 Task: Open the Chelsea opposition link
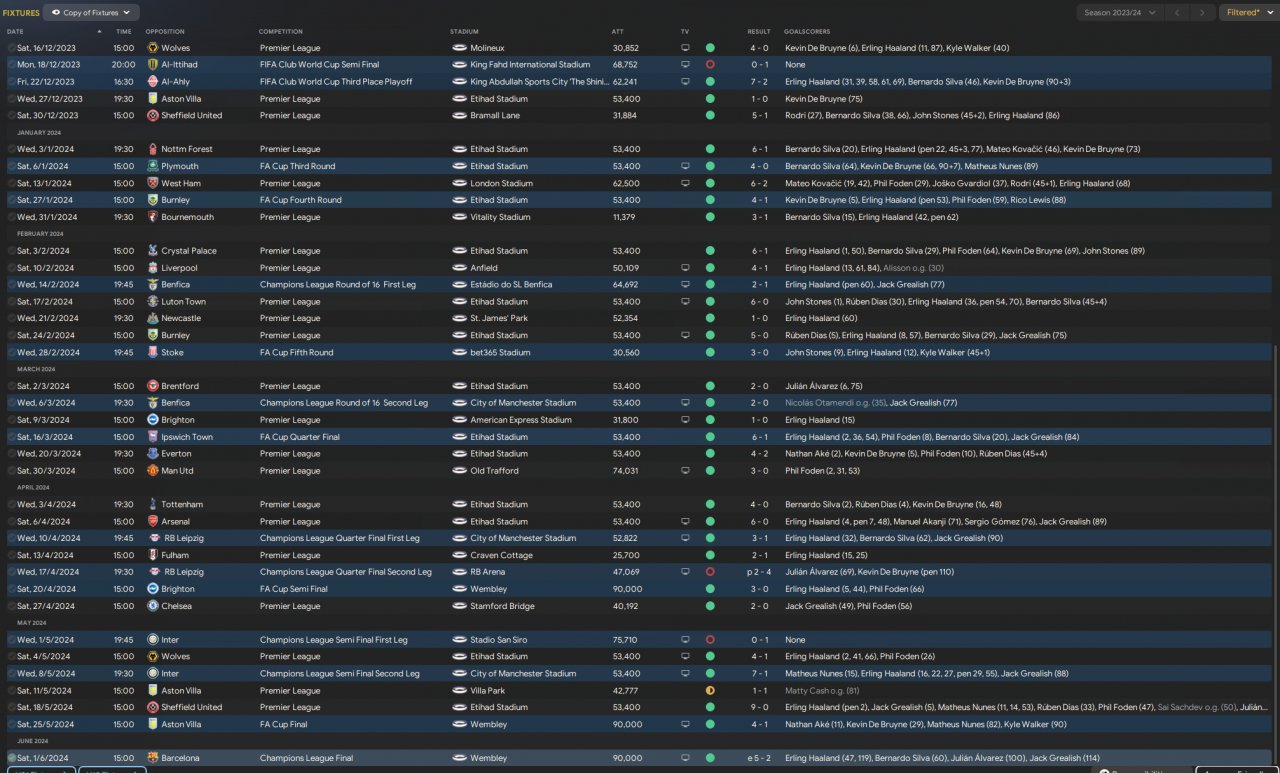[176, 606]
